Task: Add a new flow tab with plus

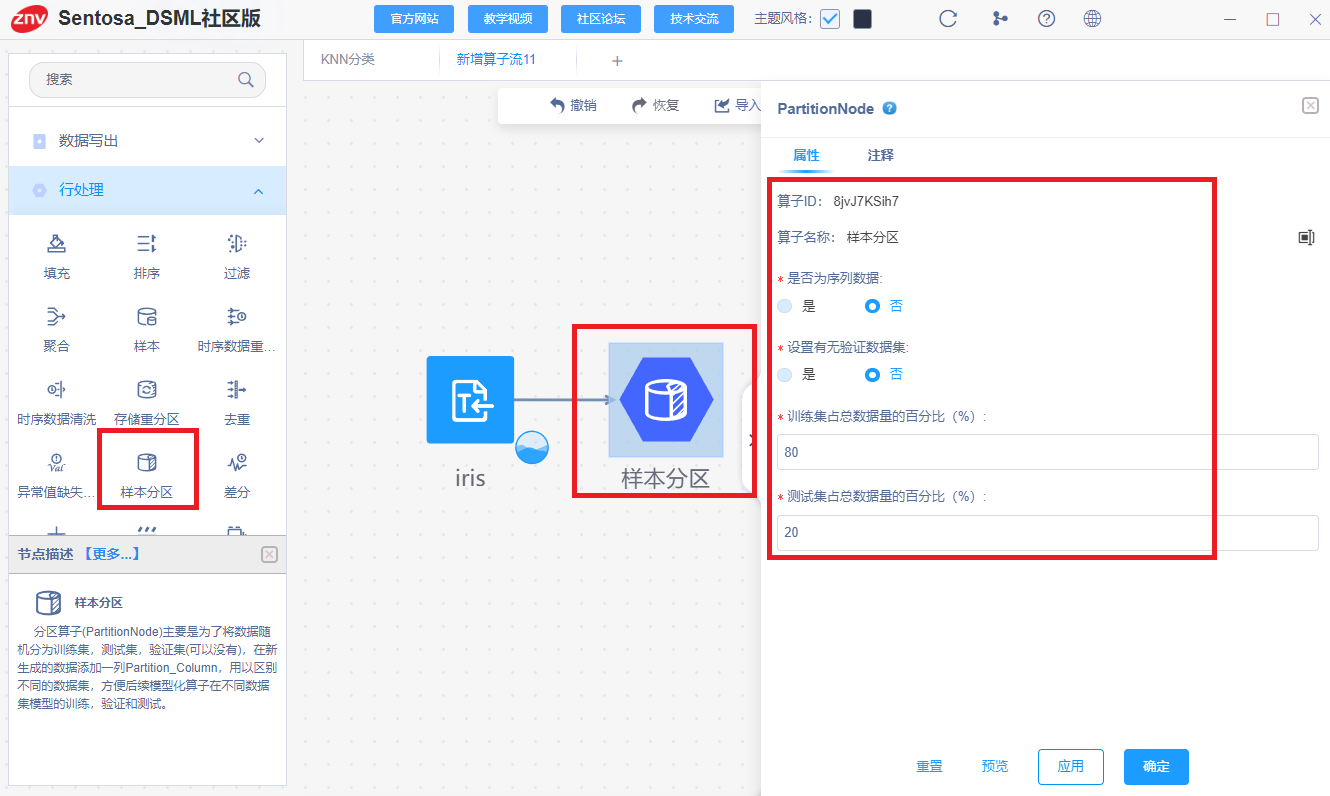Action: click(617, 61)
